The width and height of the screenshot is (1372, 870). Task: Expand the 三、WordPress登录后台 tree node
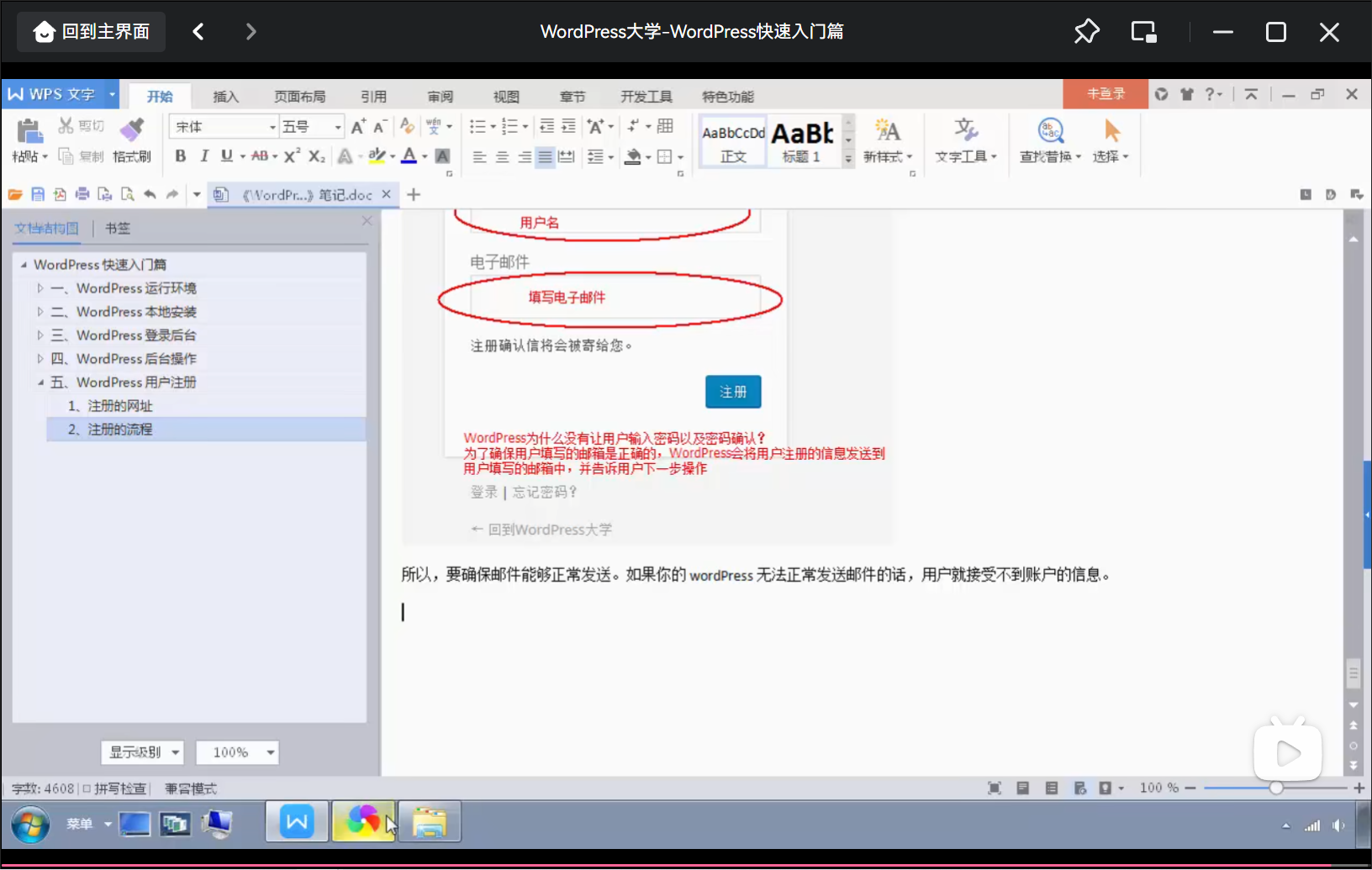pos(40,335)
